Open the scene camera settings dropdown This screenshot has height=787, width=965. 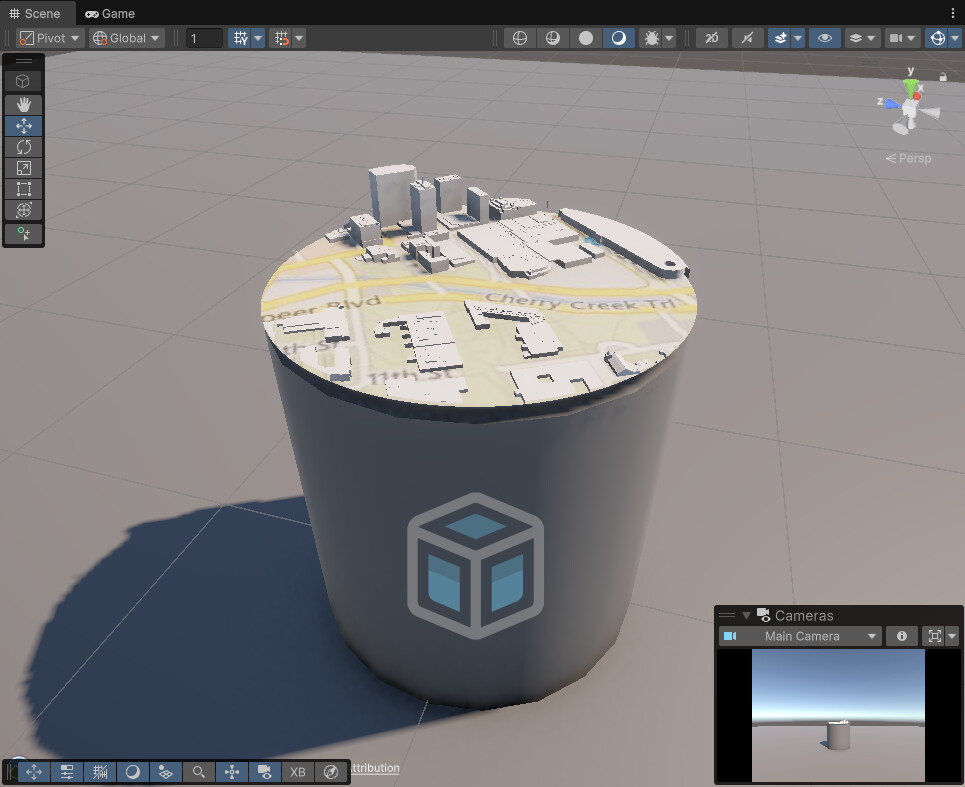pyautogui.click(x=902, y=38)
